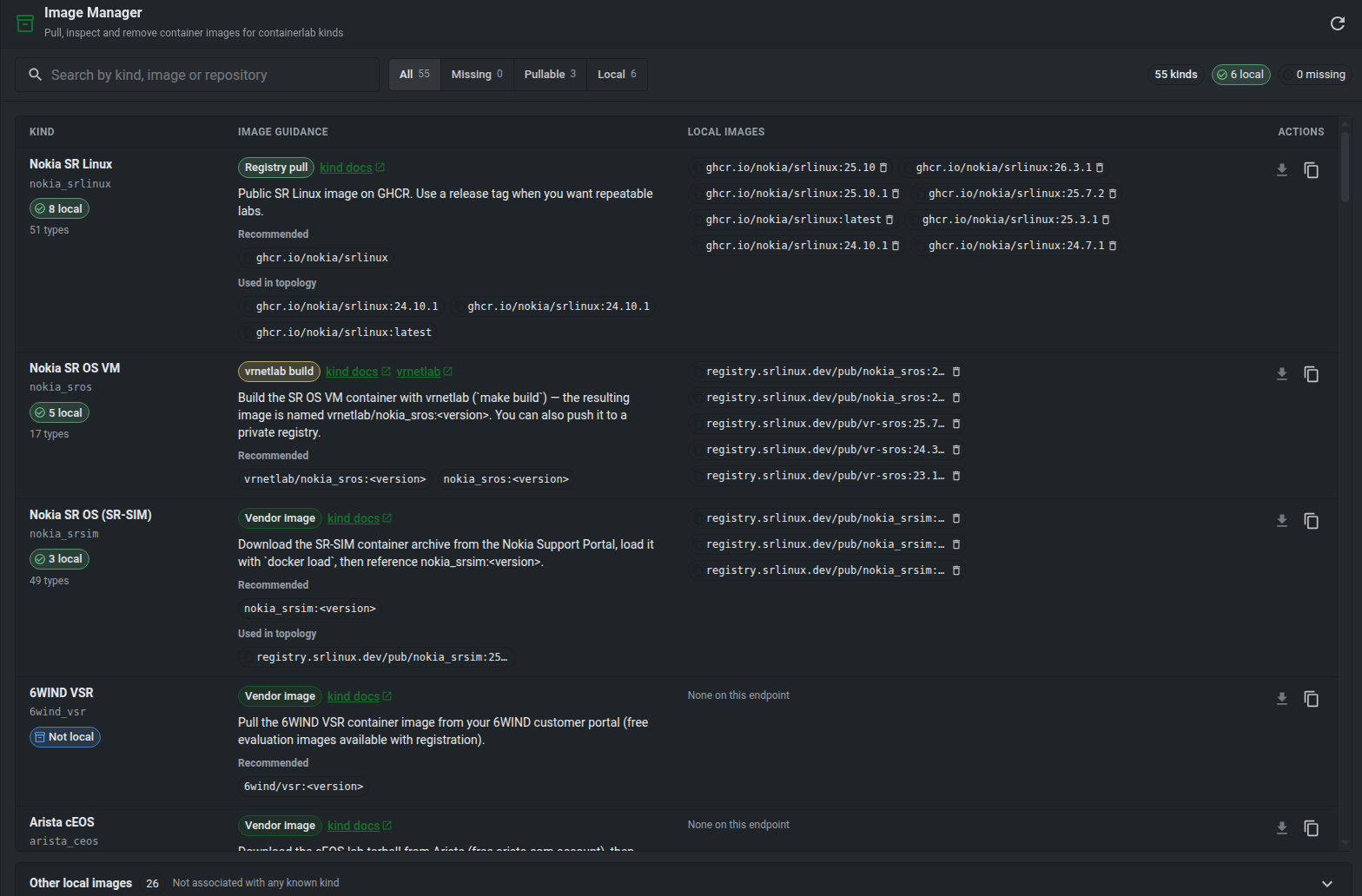Click the 55 kinds summary badge

[1175, 75]
